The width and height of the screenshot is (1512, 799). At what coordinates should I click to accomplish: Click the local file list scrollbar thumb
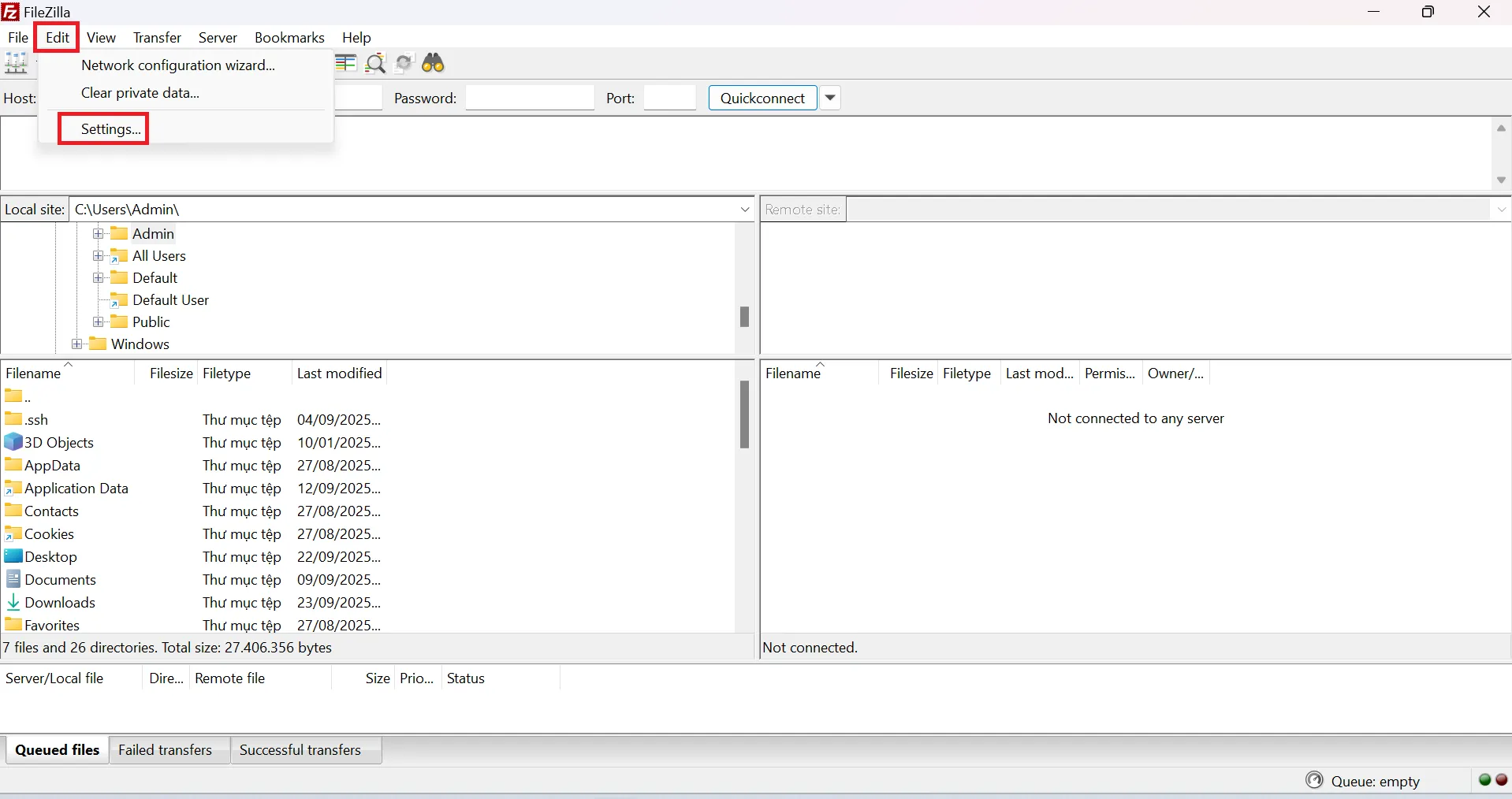point(744,414)
